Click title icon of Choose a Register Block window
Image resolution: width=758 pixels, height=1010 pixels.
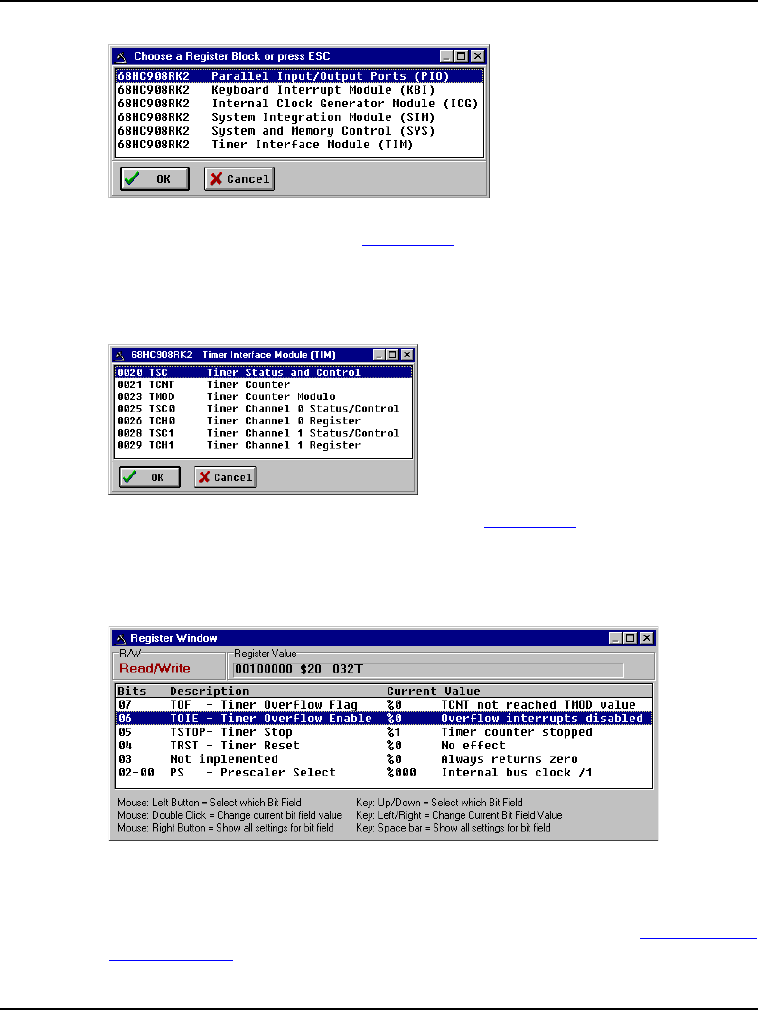point(121,57)
